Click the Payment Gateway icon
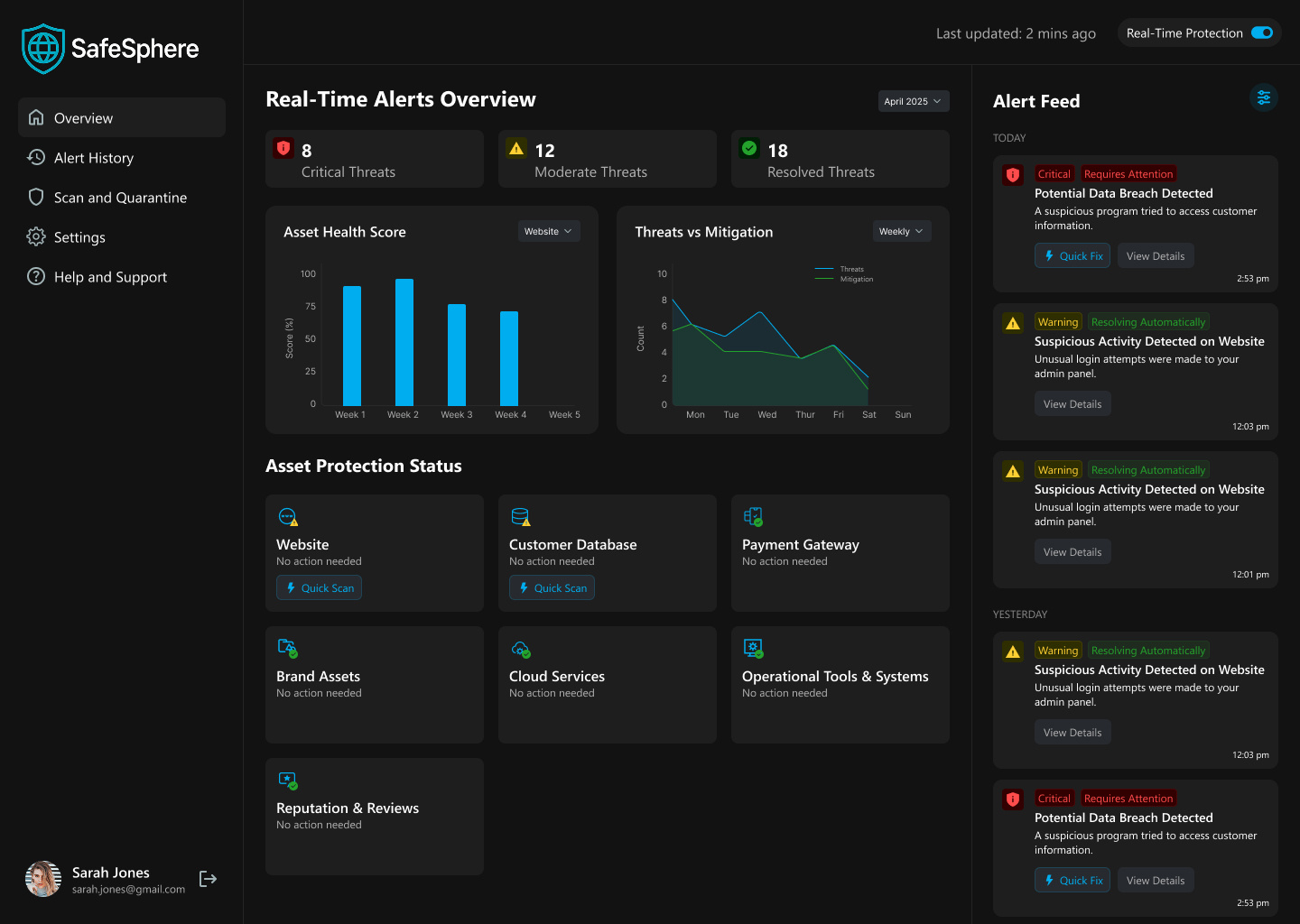Image resolution: width=1300 pixels, height=924 pixels. (x=753, y=516)
